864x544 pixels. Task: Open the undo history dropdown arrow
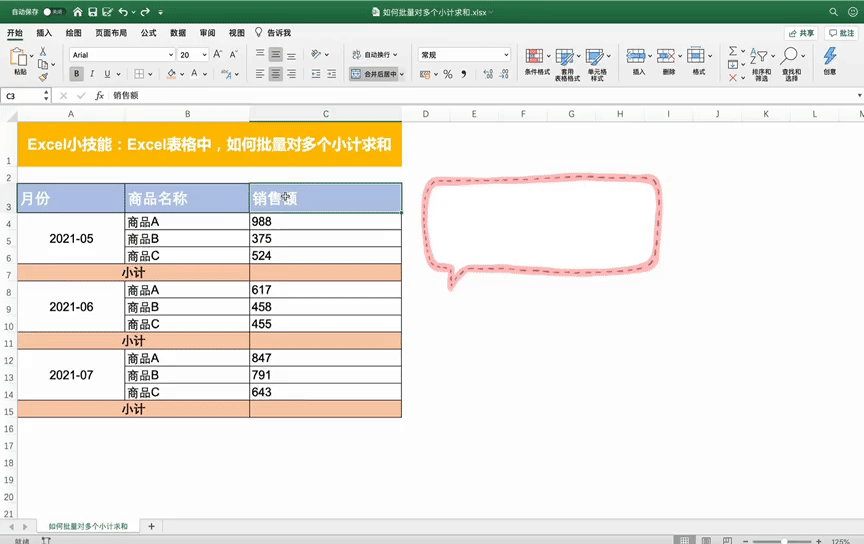pos(133,12)
